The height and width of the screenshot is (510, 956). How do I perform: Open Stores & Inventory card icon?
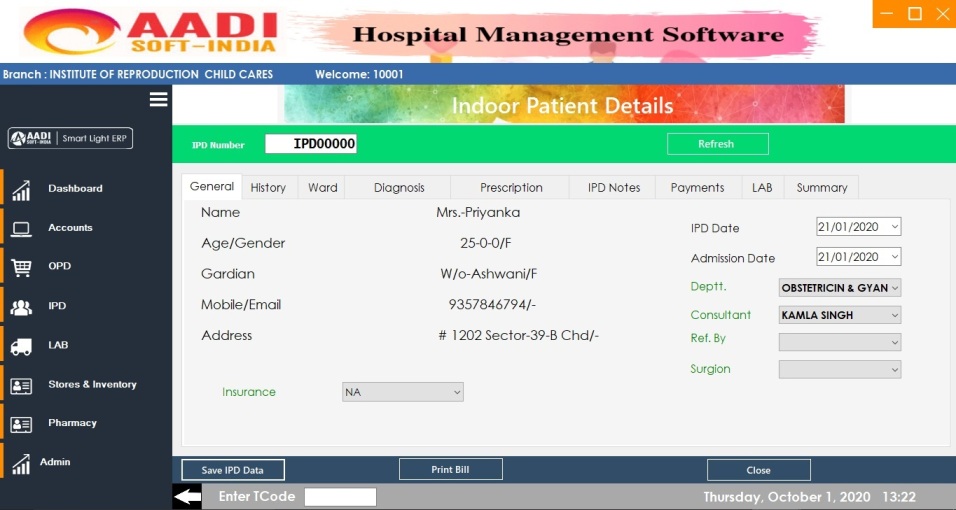pyautogui.click(x=21, y=385)
